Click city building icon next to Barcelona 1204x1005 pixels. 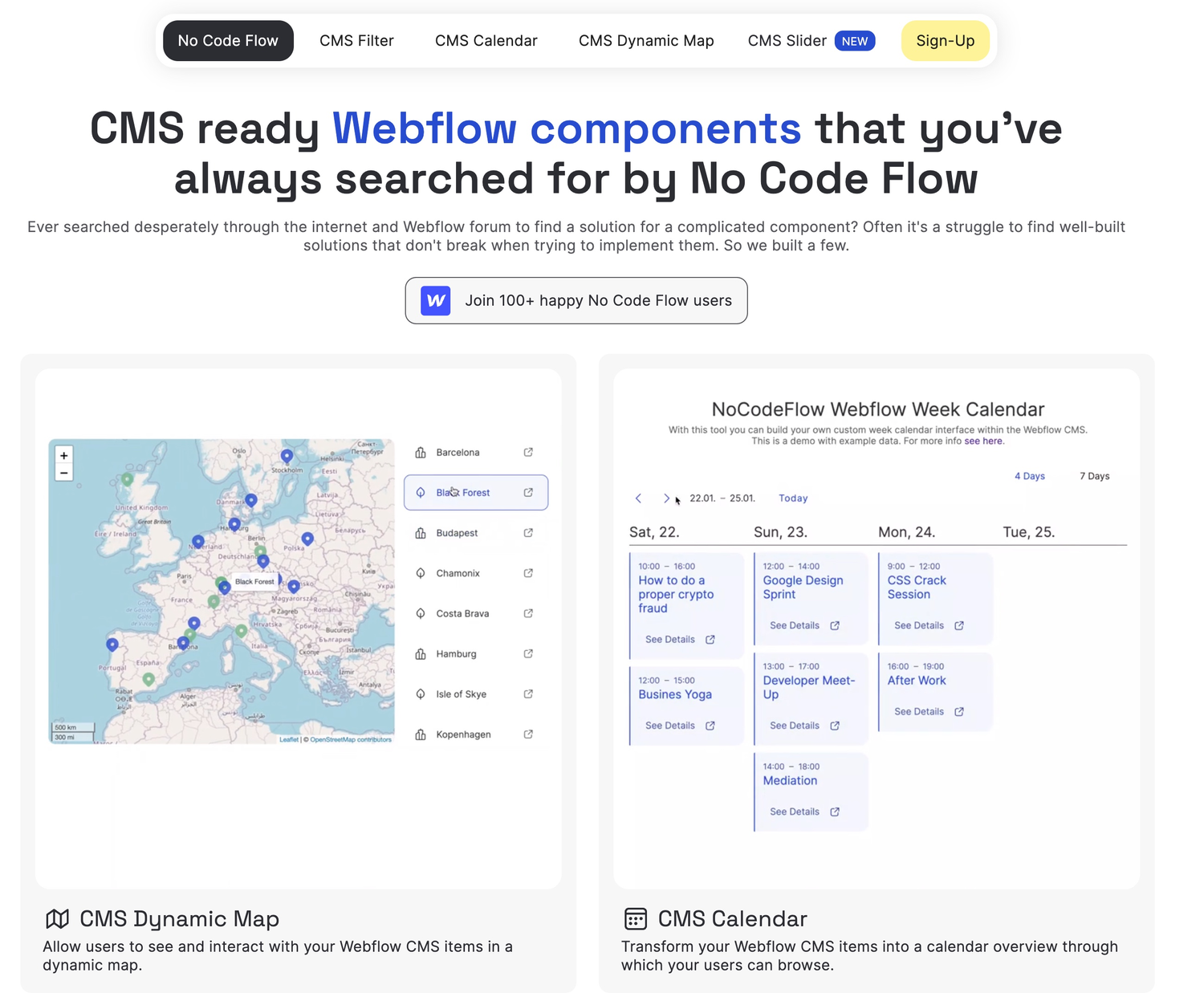point(421,453)
